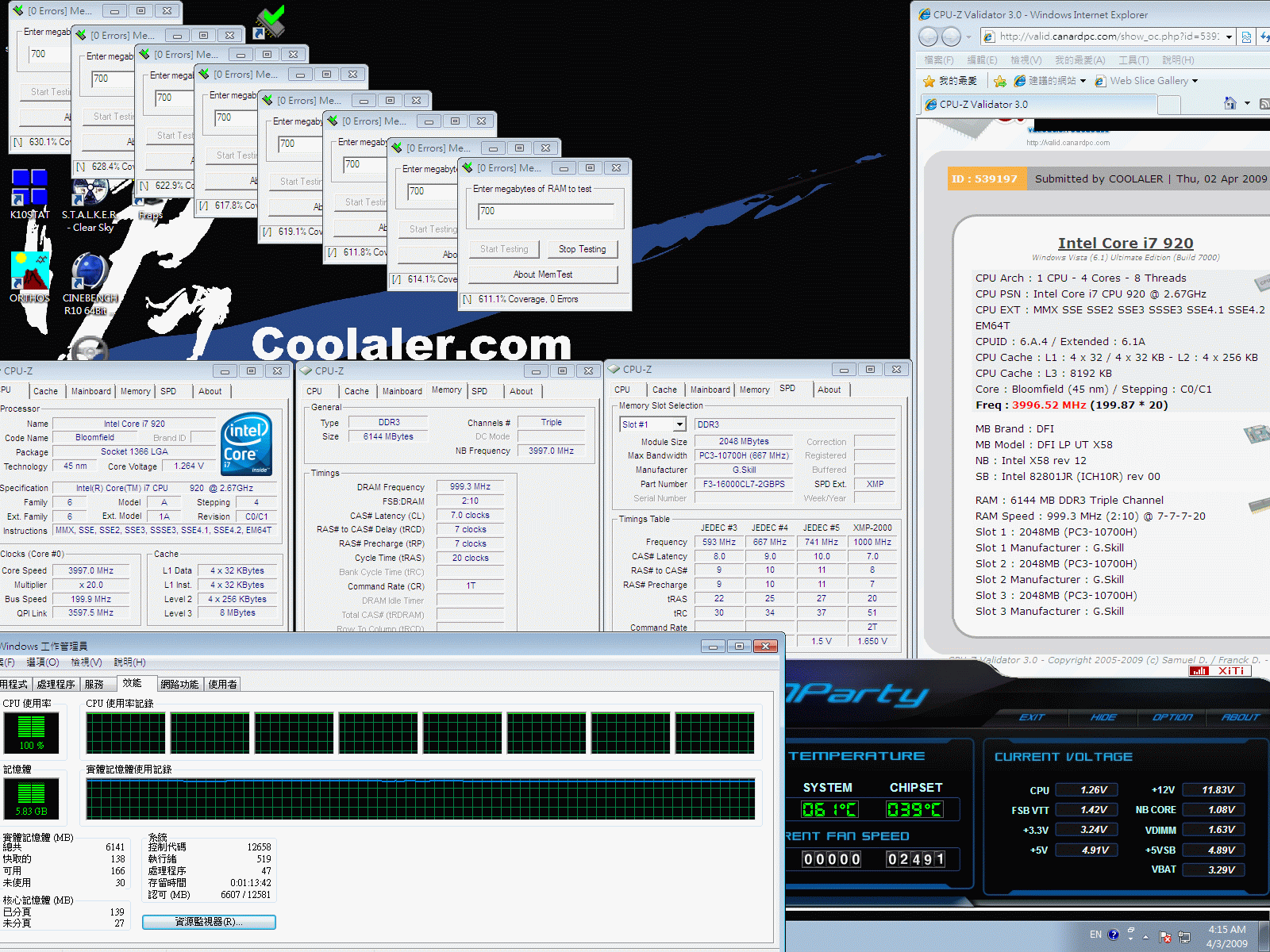Open the 檔案(F) menu in Internet Explorer

click(939, 60)
